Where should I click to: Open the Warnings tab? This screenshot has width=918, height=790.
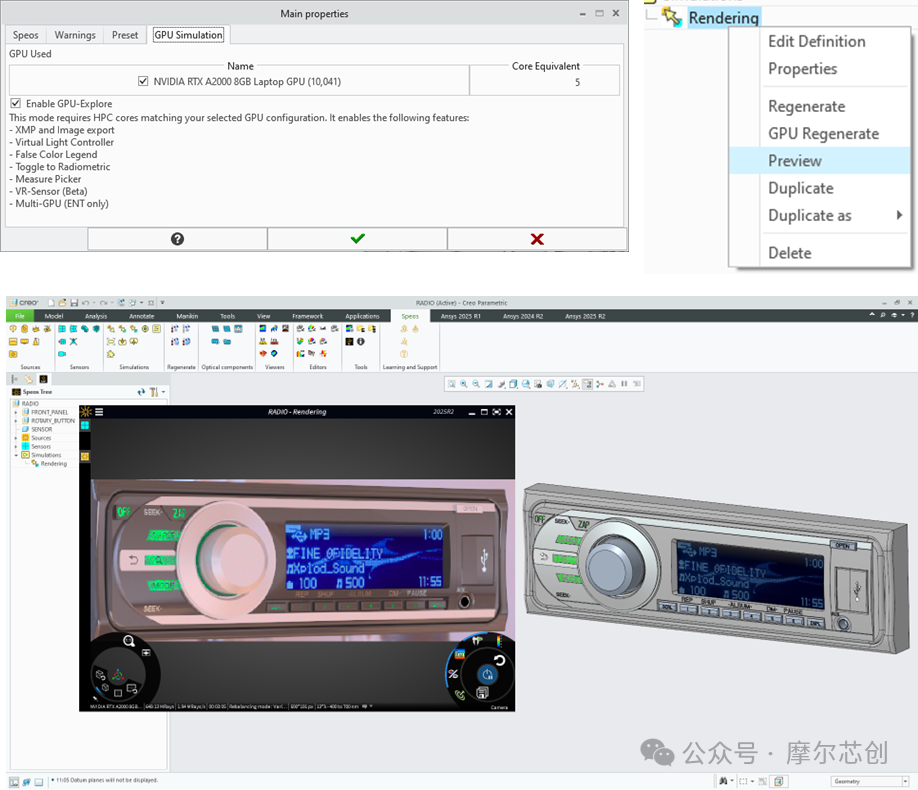75,35
